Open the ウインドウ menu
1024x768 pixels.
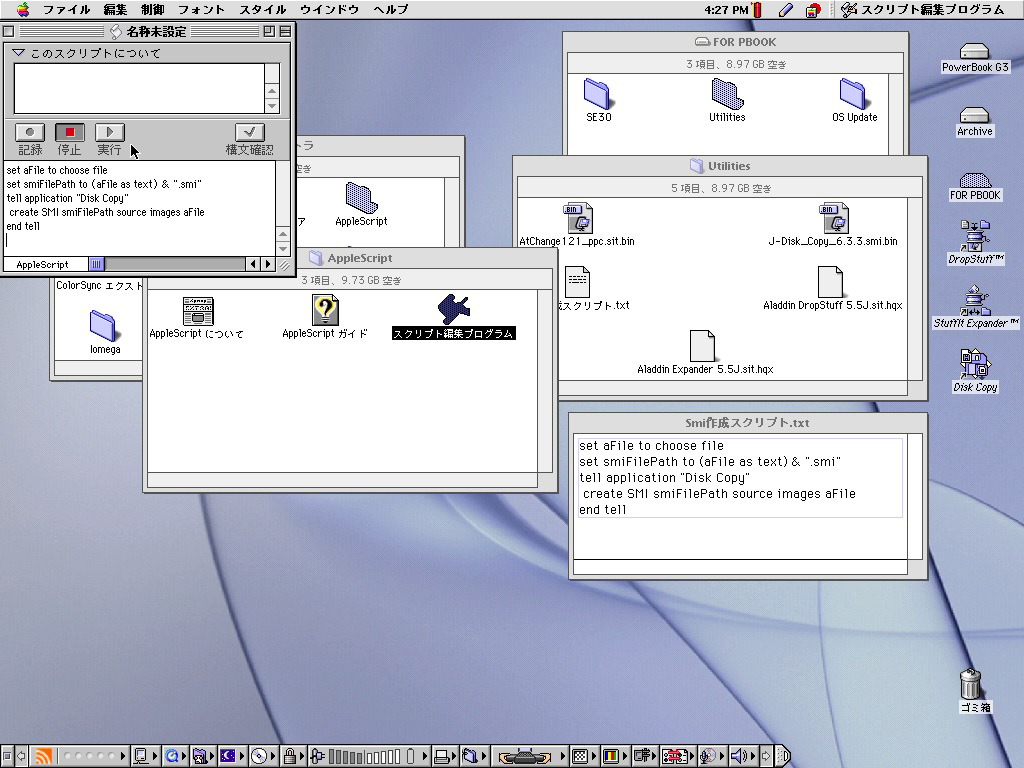330,9
